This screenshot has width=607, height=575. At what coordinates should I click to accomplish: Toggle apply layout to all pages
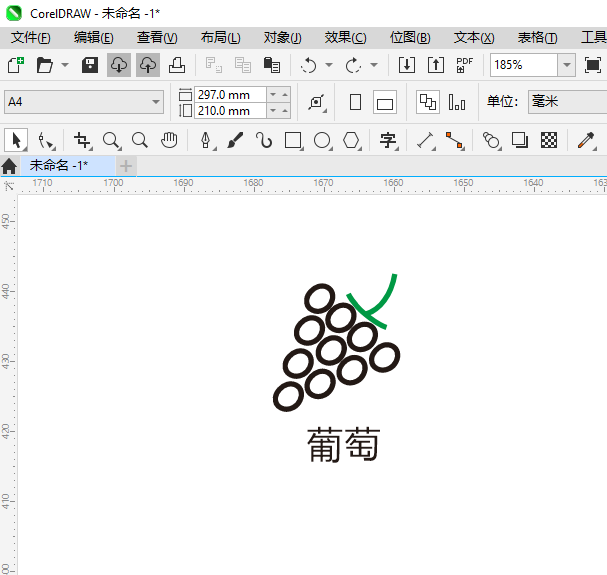coord(428,102)
